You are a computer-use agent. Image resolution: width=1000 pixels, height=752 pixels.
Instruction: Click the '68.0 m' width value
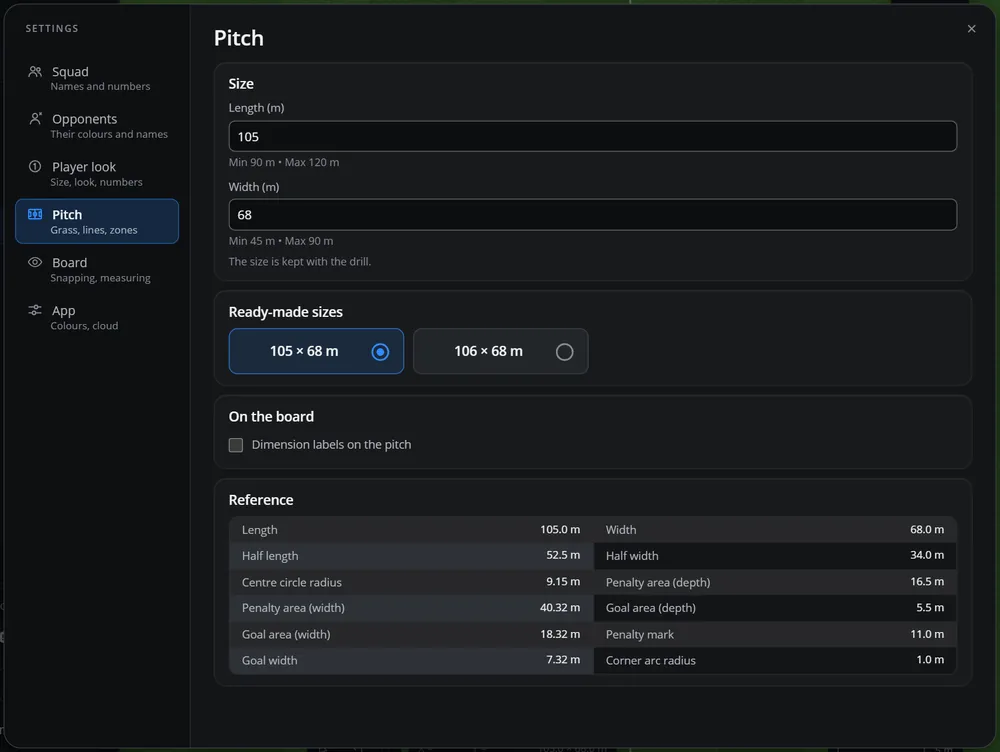tap(927, 529)
